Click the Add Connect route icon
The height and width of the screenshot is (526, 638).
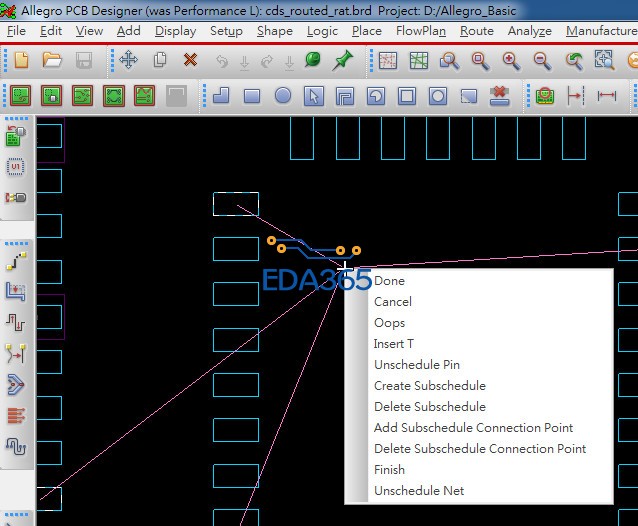[x=16, y=261]
